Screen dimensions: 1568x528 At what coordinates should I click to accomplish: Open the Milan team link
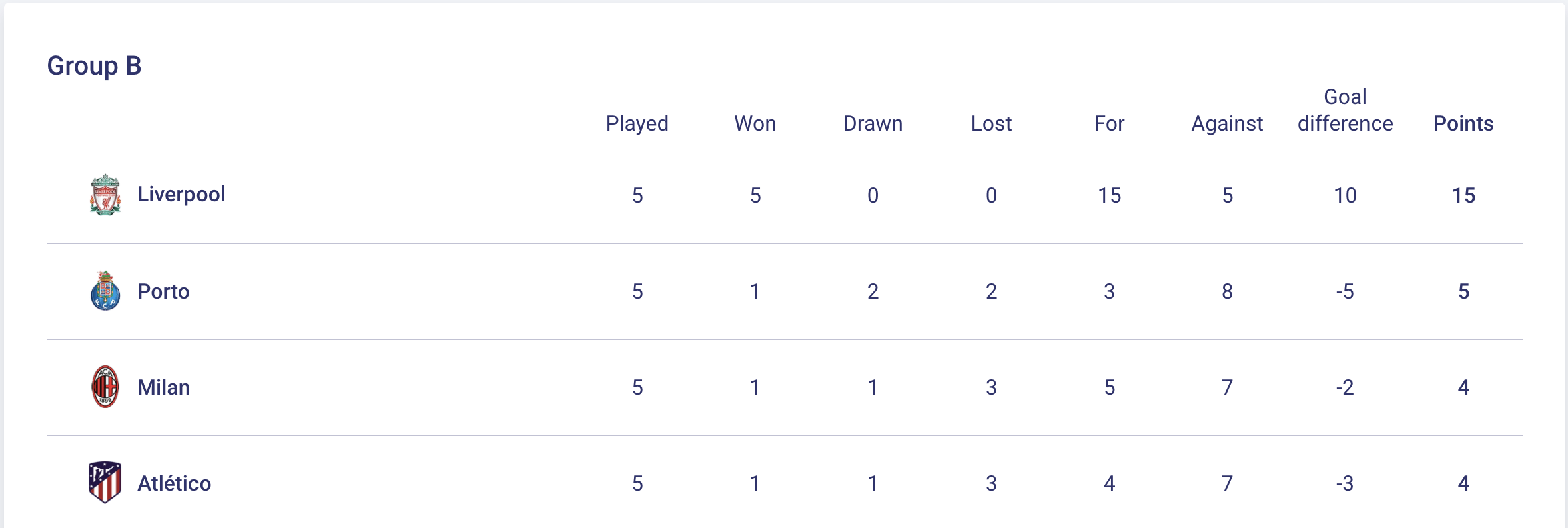[x=163, y=387]
